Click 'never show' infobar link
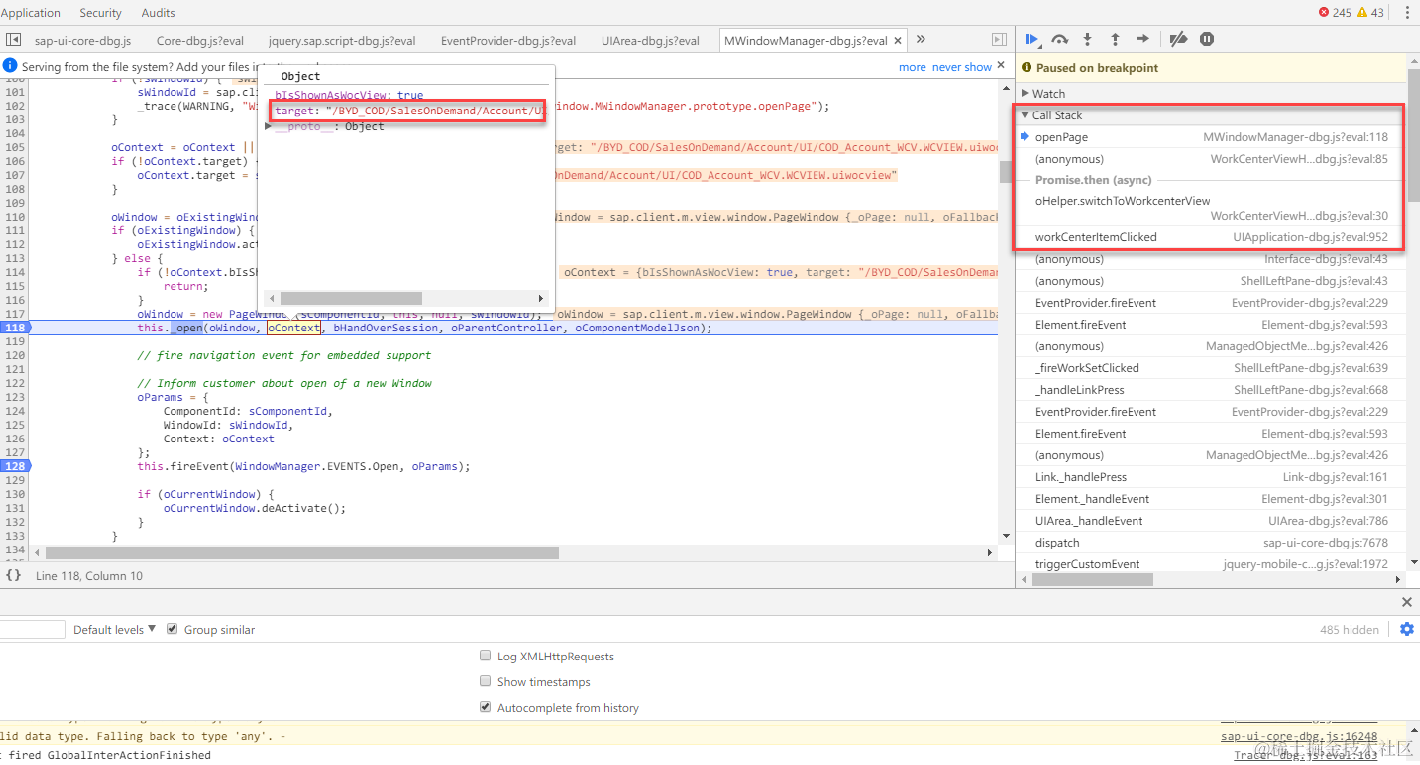This screenshot has height=765, width=1420. pos(962,67)
